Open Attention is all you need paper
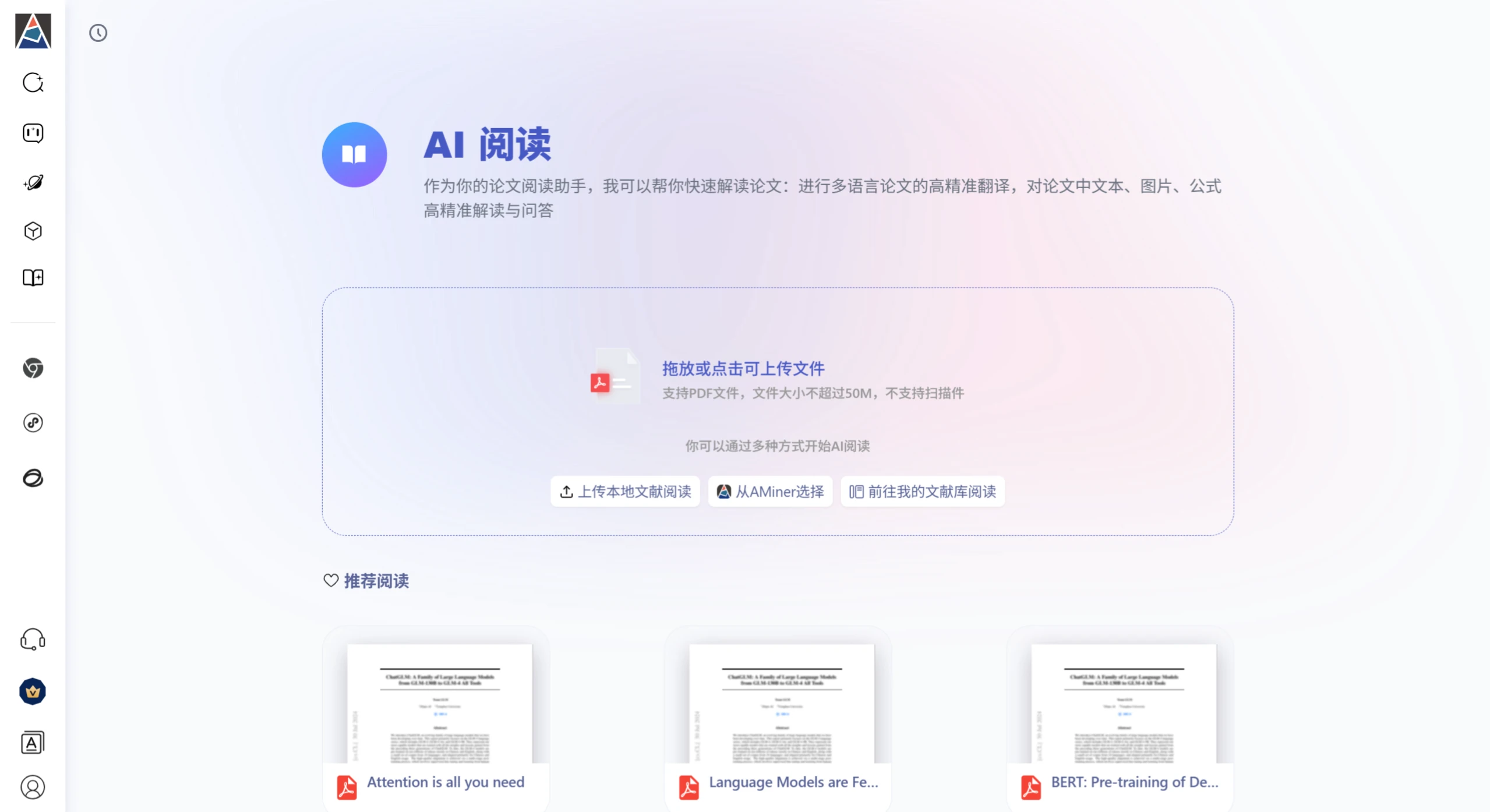The height and width of the screenshot is (812, 1490). (x=445, y=782)
